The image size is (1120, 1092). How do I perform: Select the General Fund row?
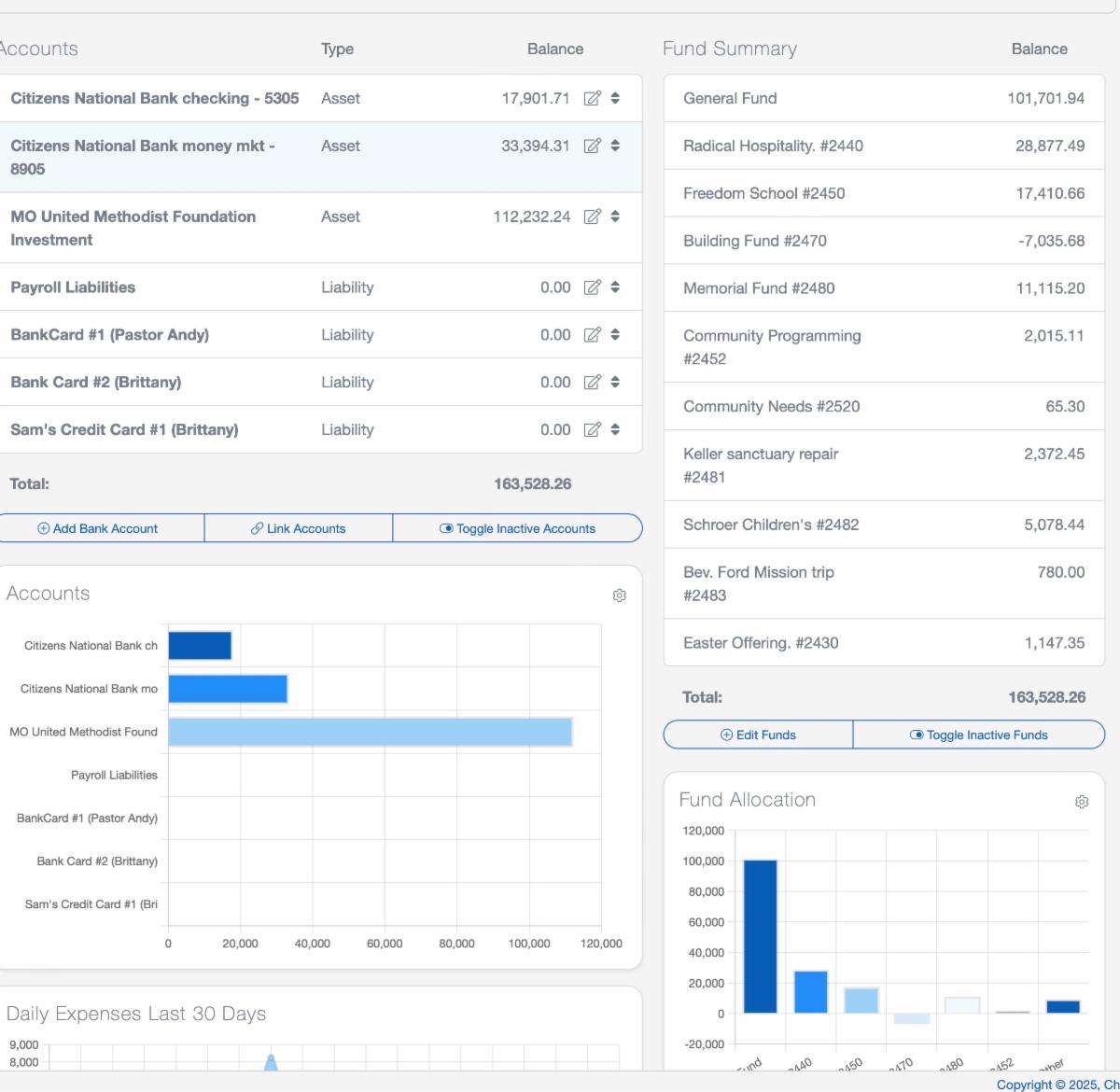point(883,98)
